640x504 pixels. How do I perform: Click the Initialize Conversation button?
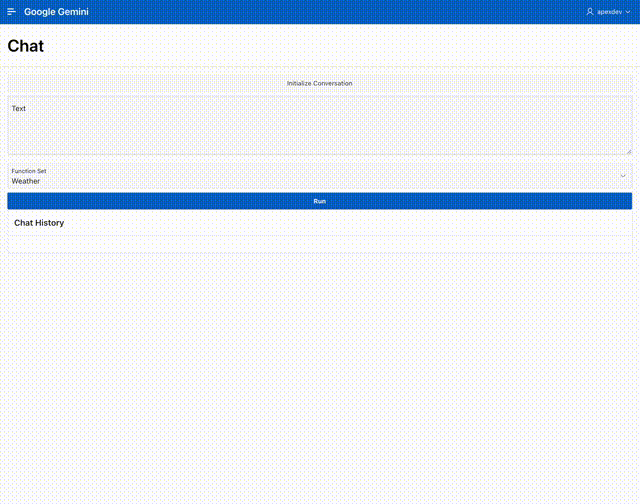tap(320, 83)
